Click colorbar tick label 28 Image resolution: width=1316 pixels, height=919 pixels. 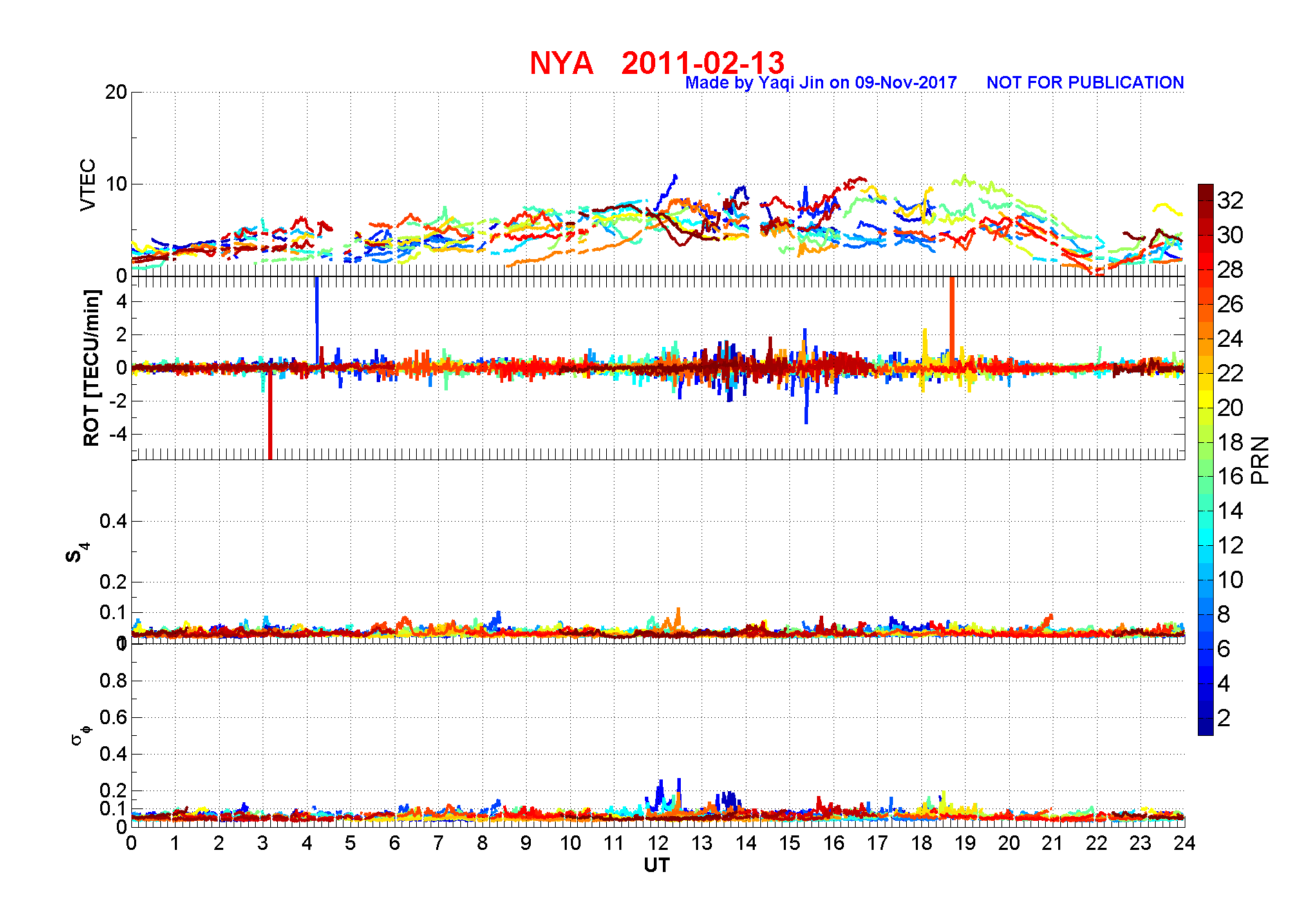(x=1230, y=269)
